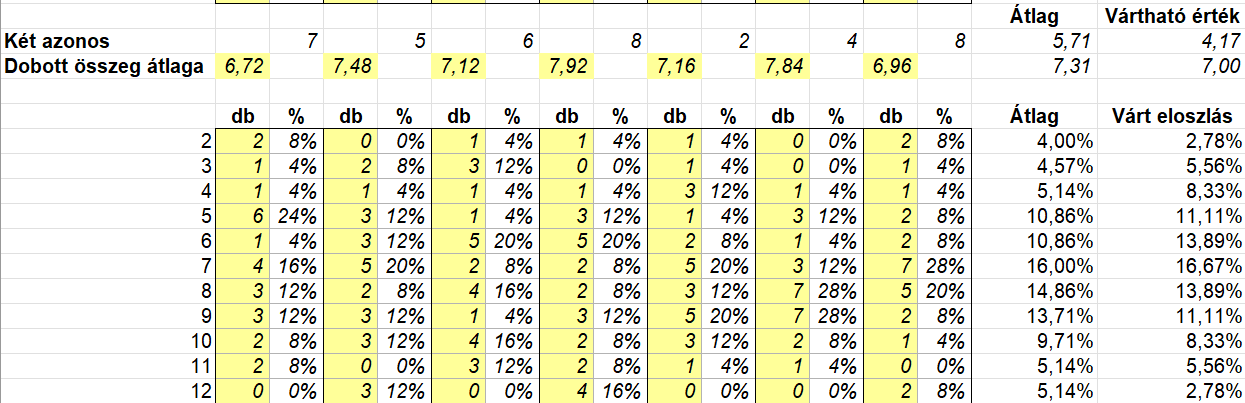Click the yellow cell with value 7,84
This screenshot has width=1245, height=403.
pyautogui.click(x=781, y=67)
